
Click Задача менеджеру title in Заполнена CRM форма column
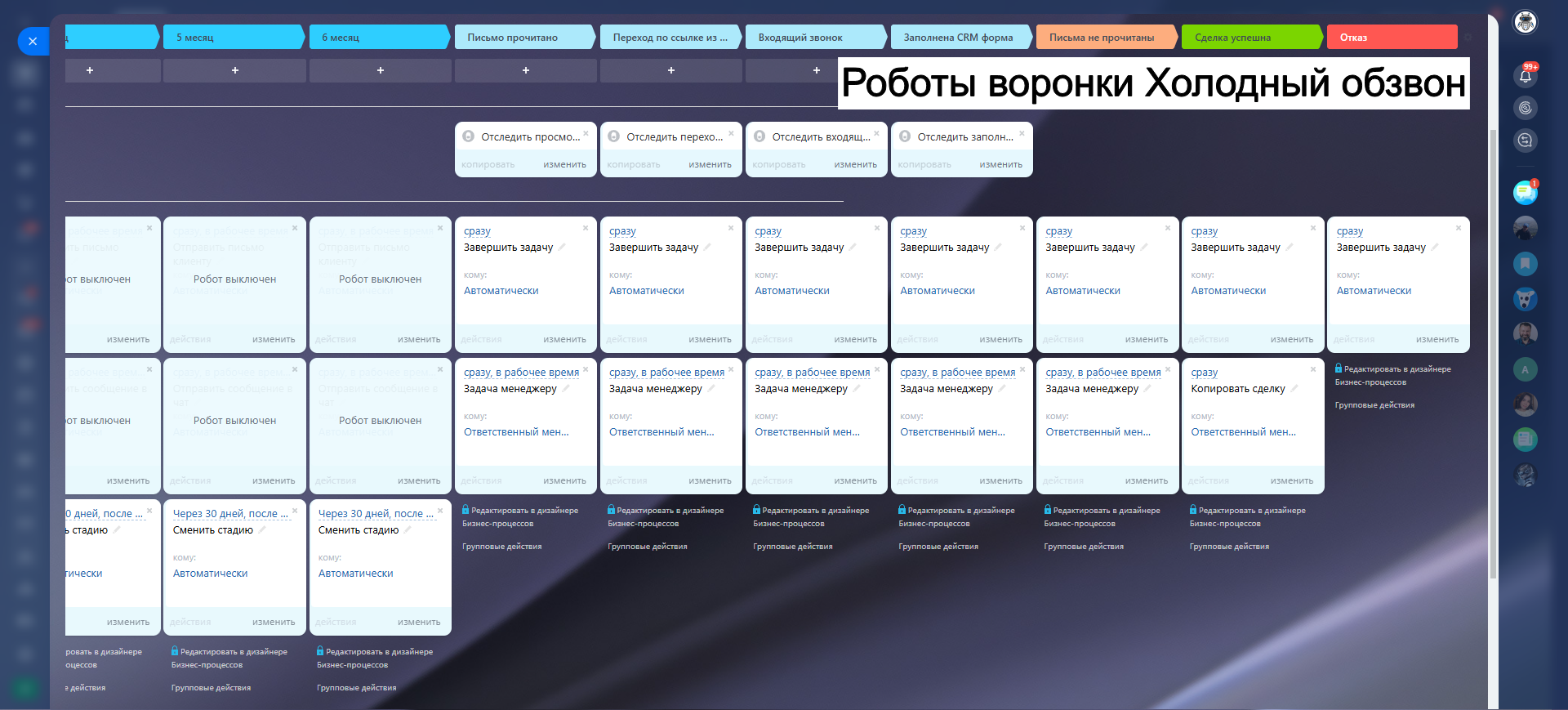pos(947,388)
